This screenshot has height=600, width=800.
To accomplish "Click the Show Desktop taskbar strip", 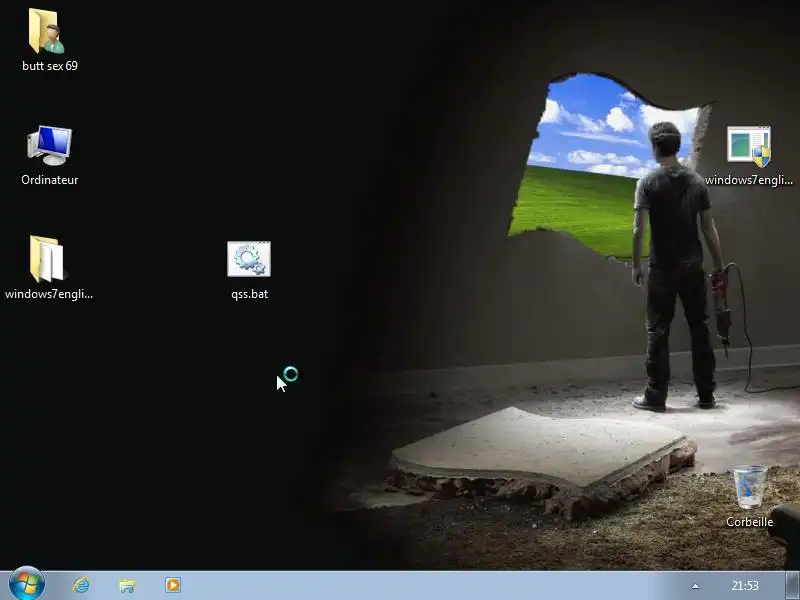I will (792, 585).
